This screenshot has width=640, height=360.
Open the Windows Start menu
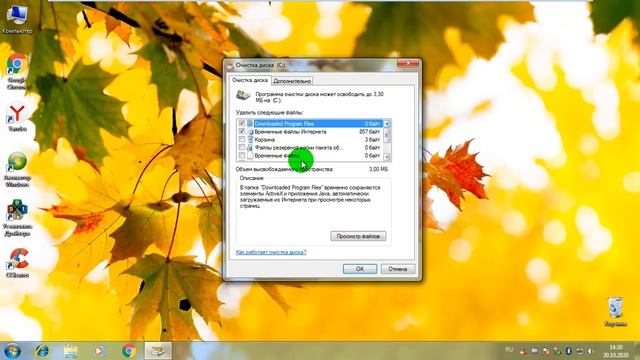point(12,351)
